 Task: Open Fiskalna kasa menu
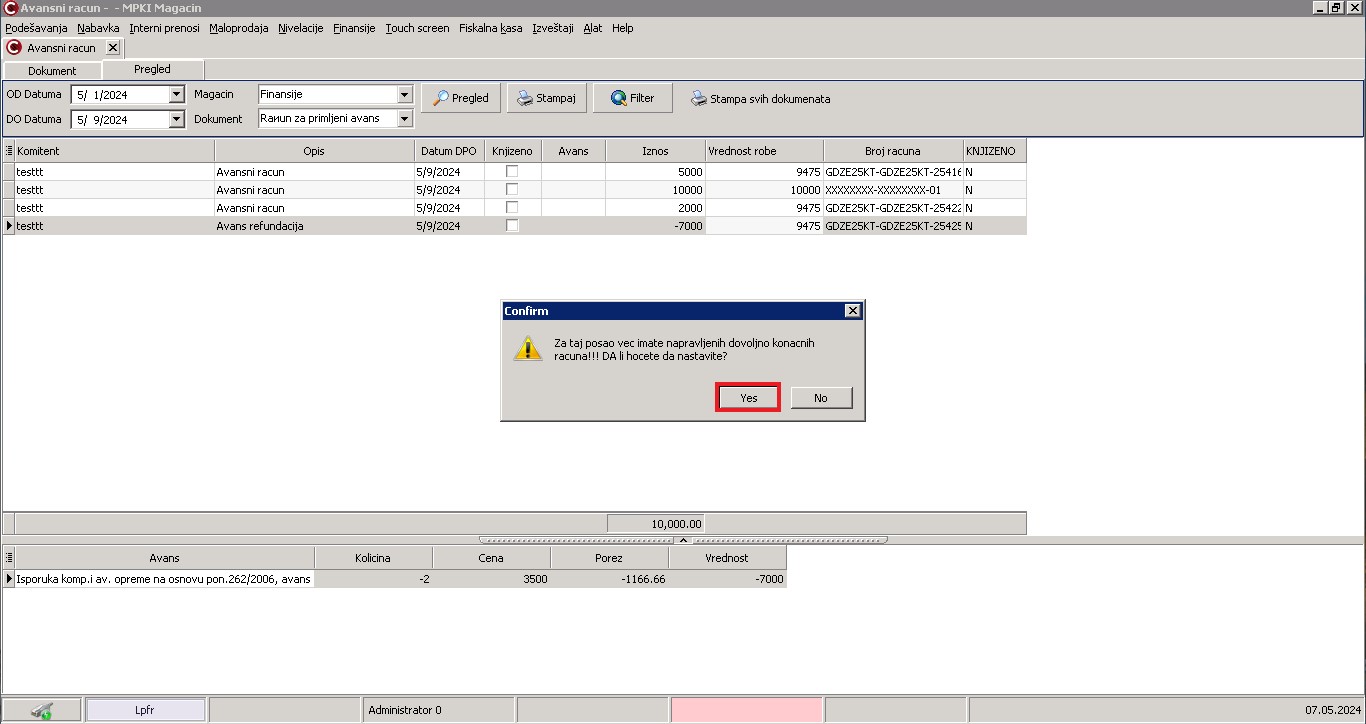pos(491,28)
